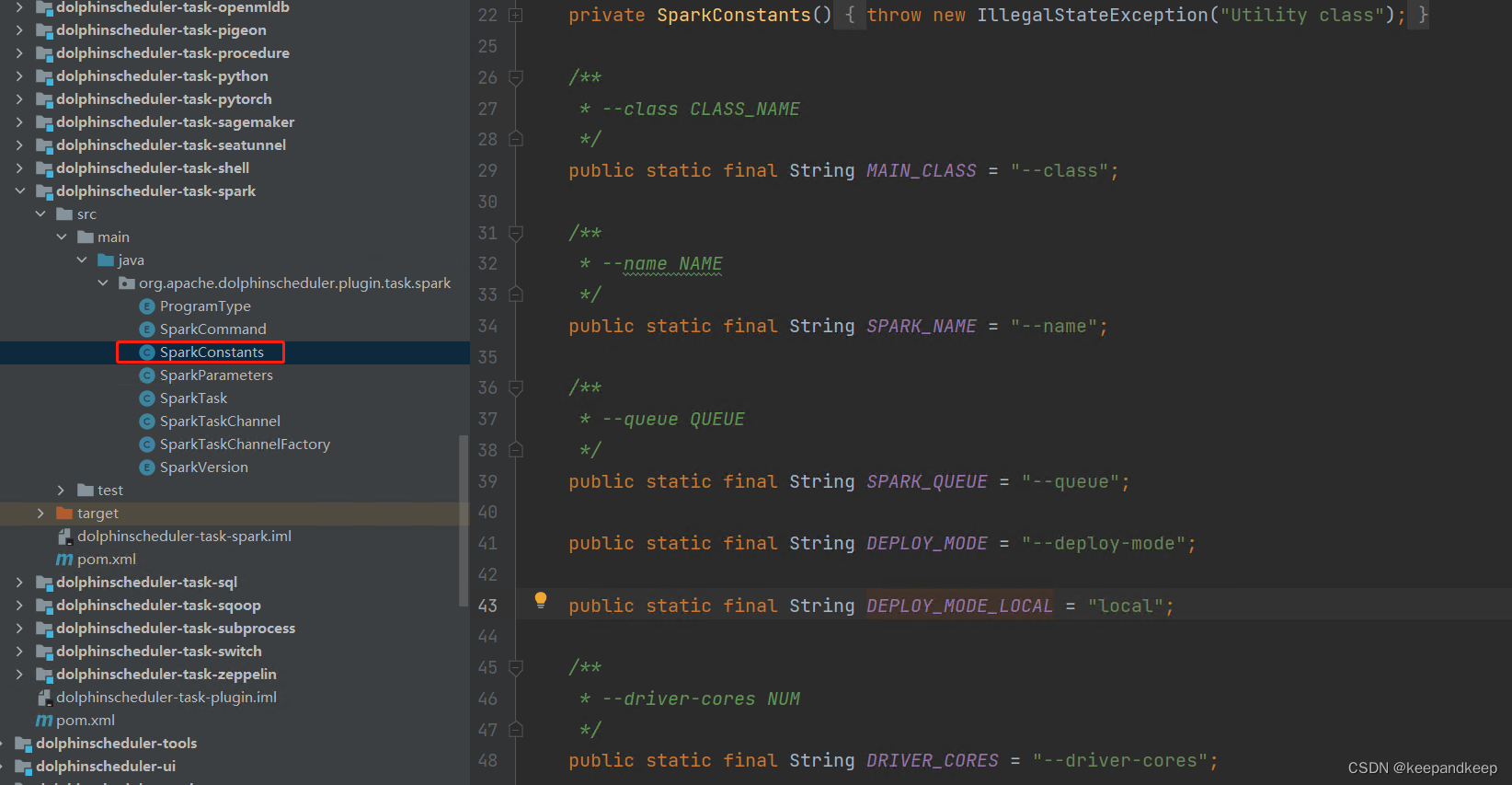
Task: Click the dolphinscheduler-task-python module icon
Action: pos(43,76)
